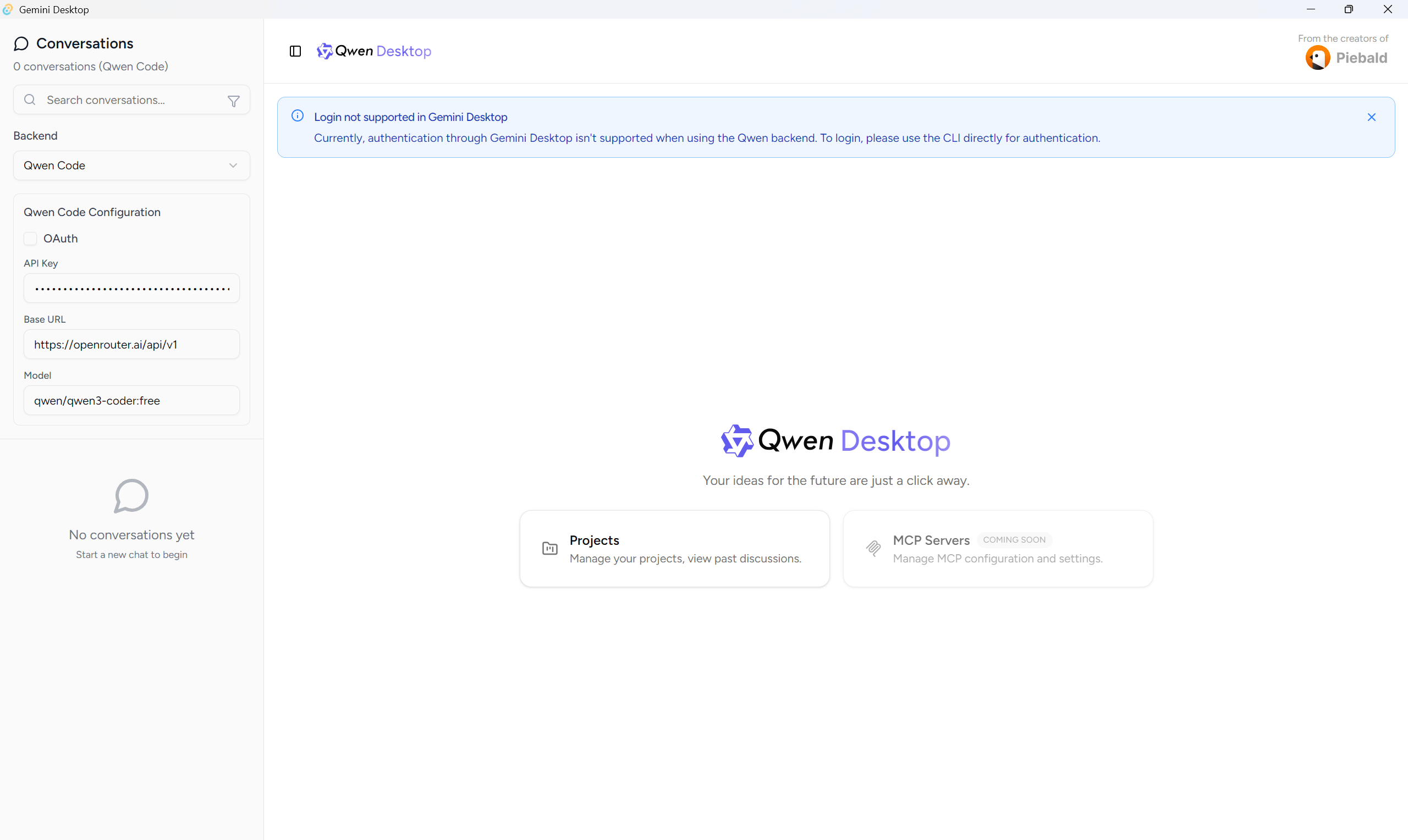This screenshot has height=840, width=1408.
Task: Close the Gemini Desktop window
Action: [1388, 9]
